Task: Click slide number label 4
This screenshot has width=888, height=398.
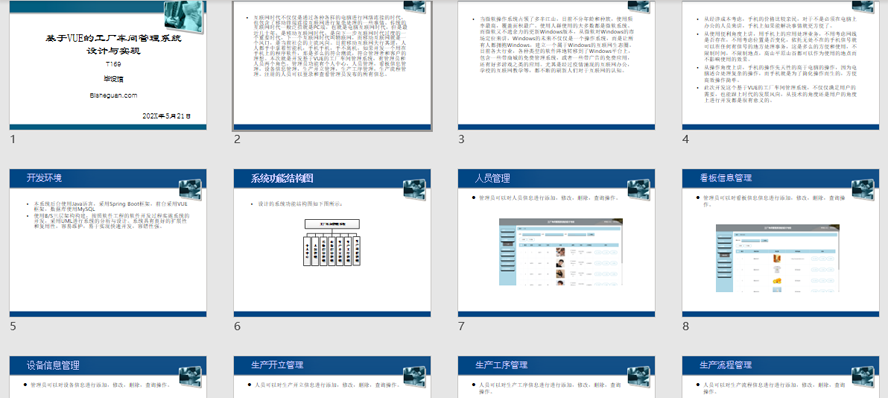Action: (x=685, y=139)
